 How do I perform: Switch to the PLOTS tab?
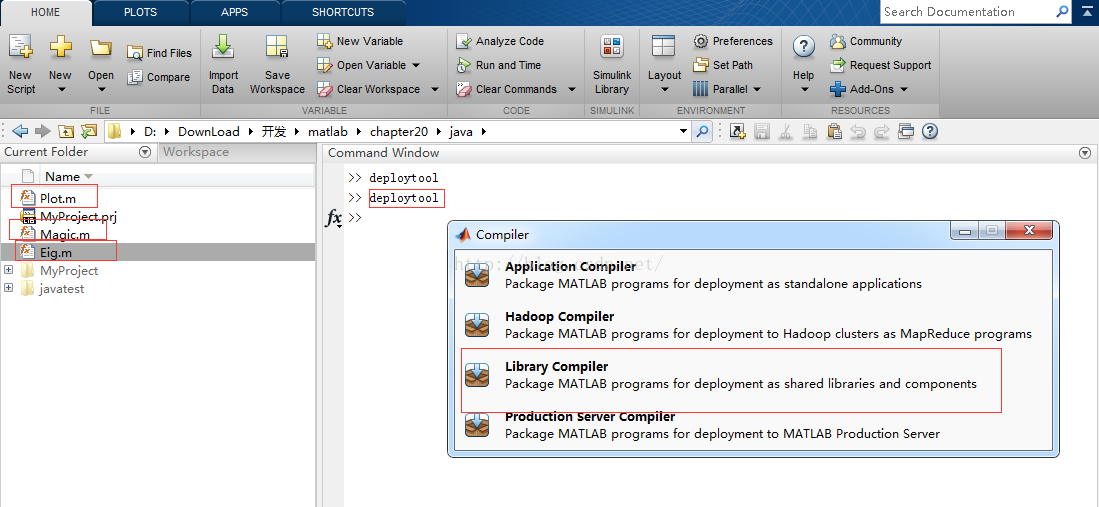140,13
